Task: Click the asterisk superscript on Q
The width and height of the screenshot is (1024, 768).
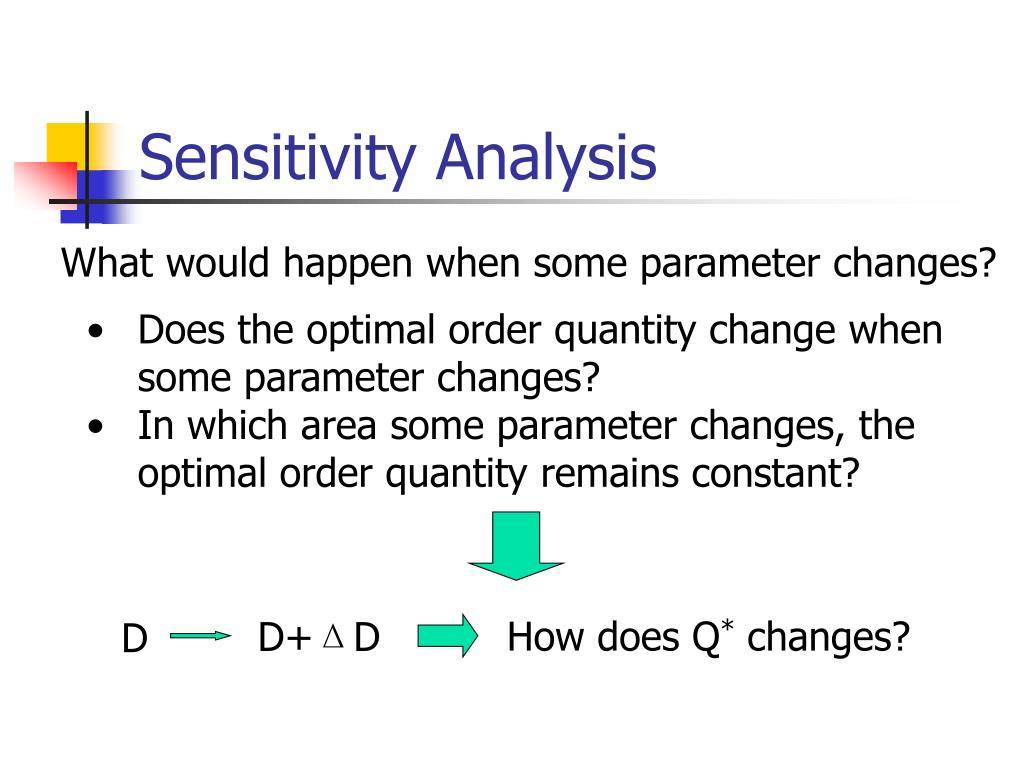Action: click(727, 626)
